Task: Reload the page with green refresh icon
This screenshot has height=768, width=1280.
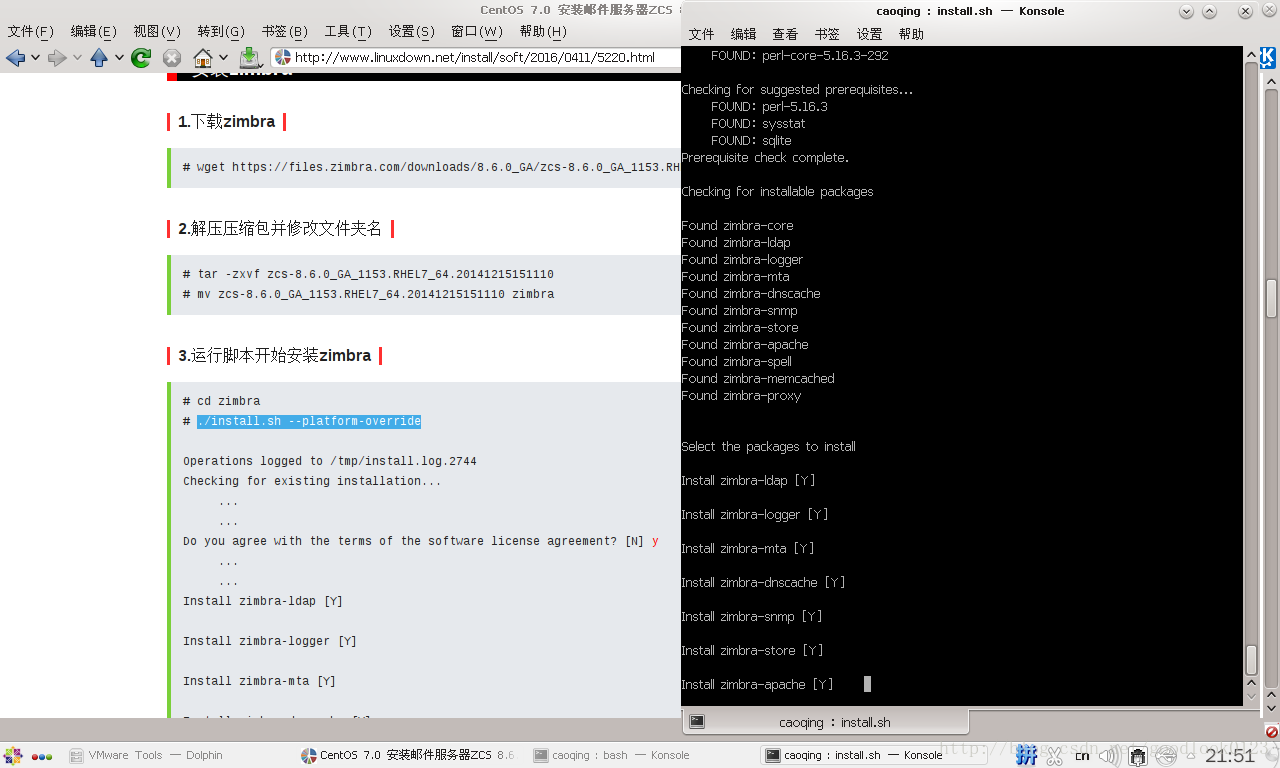Action: pyautogui.click(x=141, y=58)
